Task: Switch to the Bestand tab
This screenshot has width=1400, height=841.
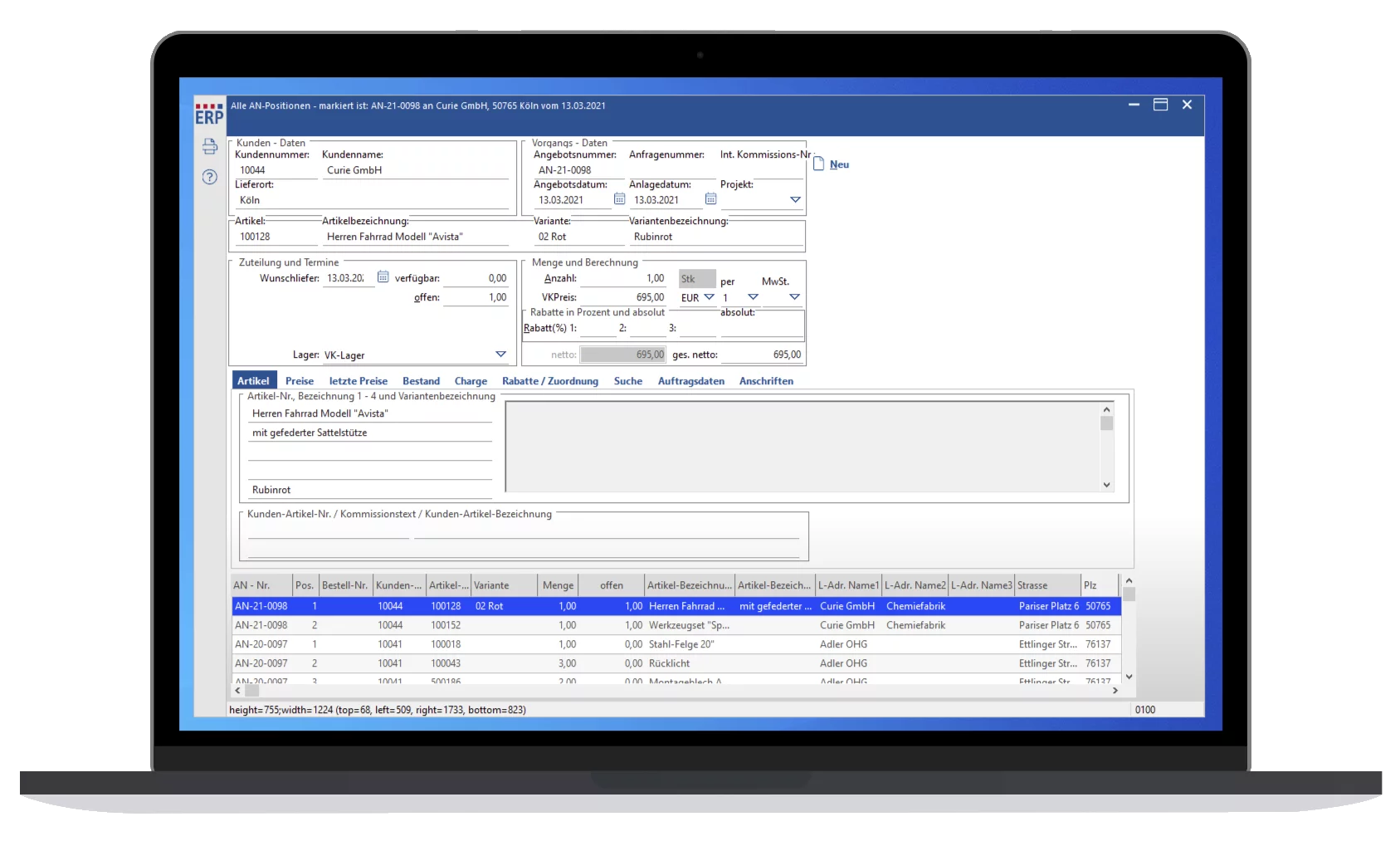Action: (x=421, y=381)
